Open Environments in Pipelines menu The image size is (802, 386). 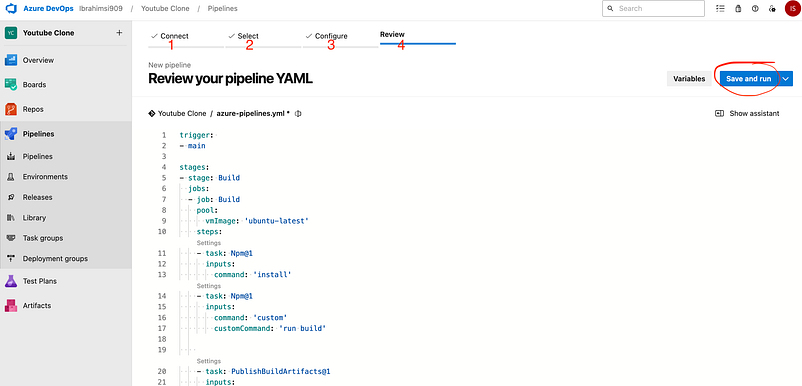click(x=45, y=177)
